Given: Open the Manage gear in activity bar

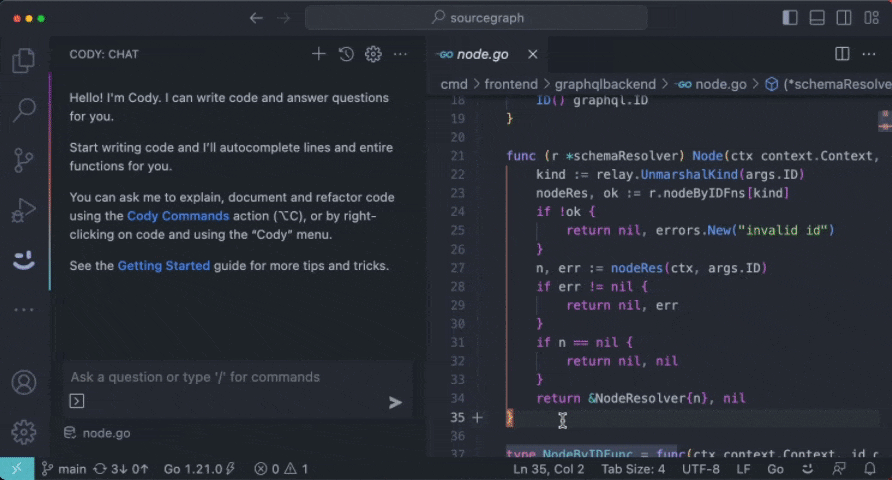Looking at the screenshot, I should point(23,432).
